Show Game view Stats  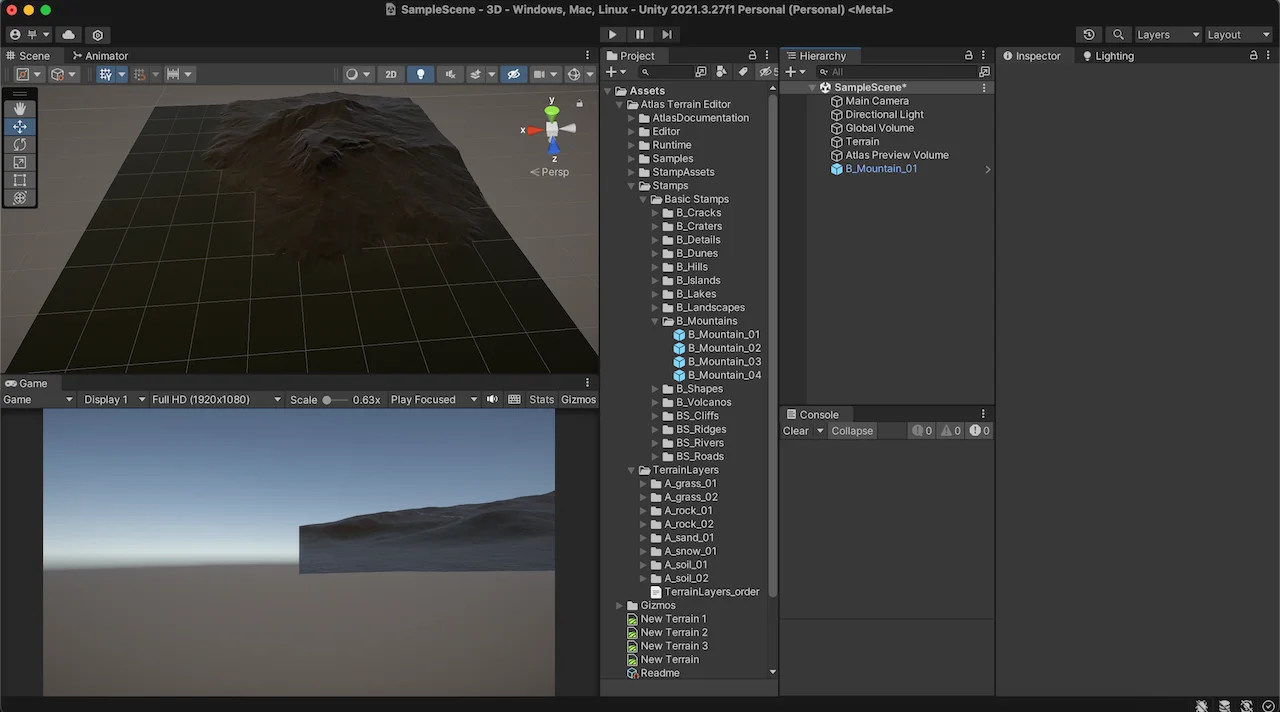(x=542, y=400)
